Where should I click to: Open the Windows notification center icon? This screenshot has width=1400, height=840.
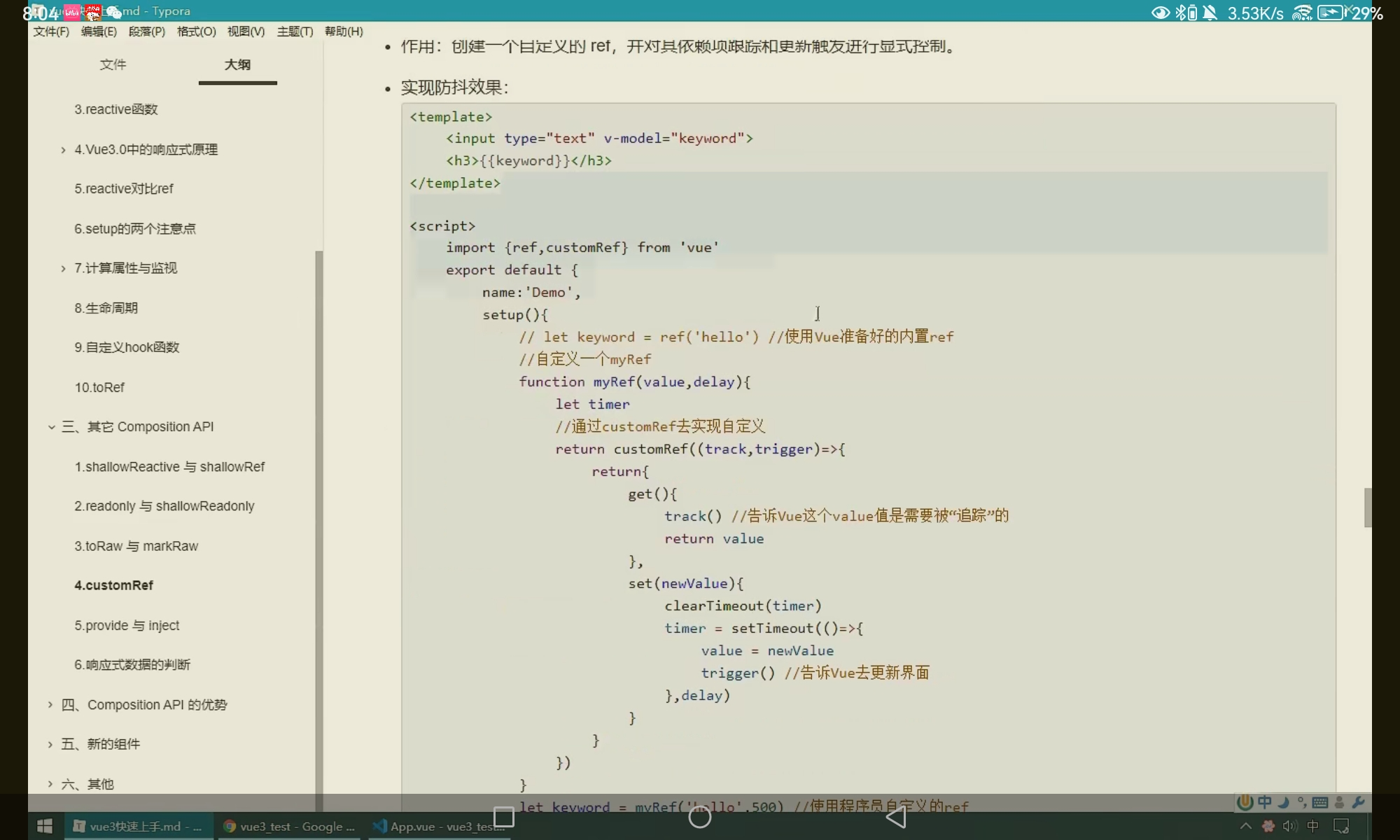(1341, 827)
